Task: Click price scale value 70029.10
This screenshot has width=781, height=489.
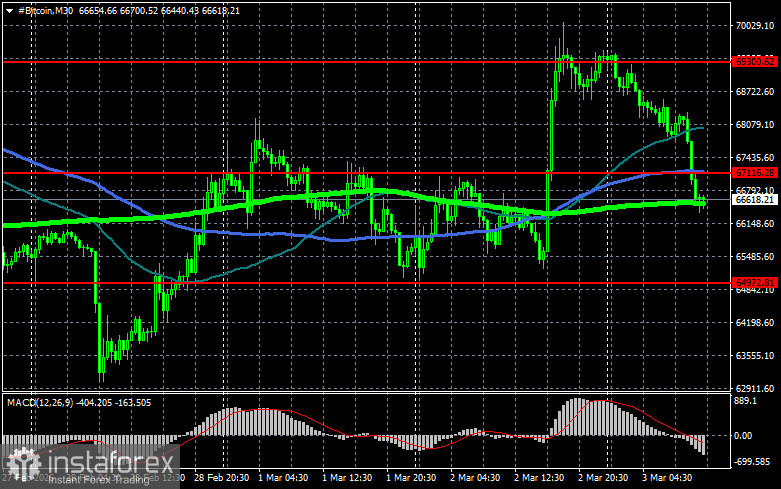Action: tap(755, 25)
